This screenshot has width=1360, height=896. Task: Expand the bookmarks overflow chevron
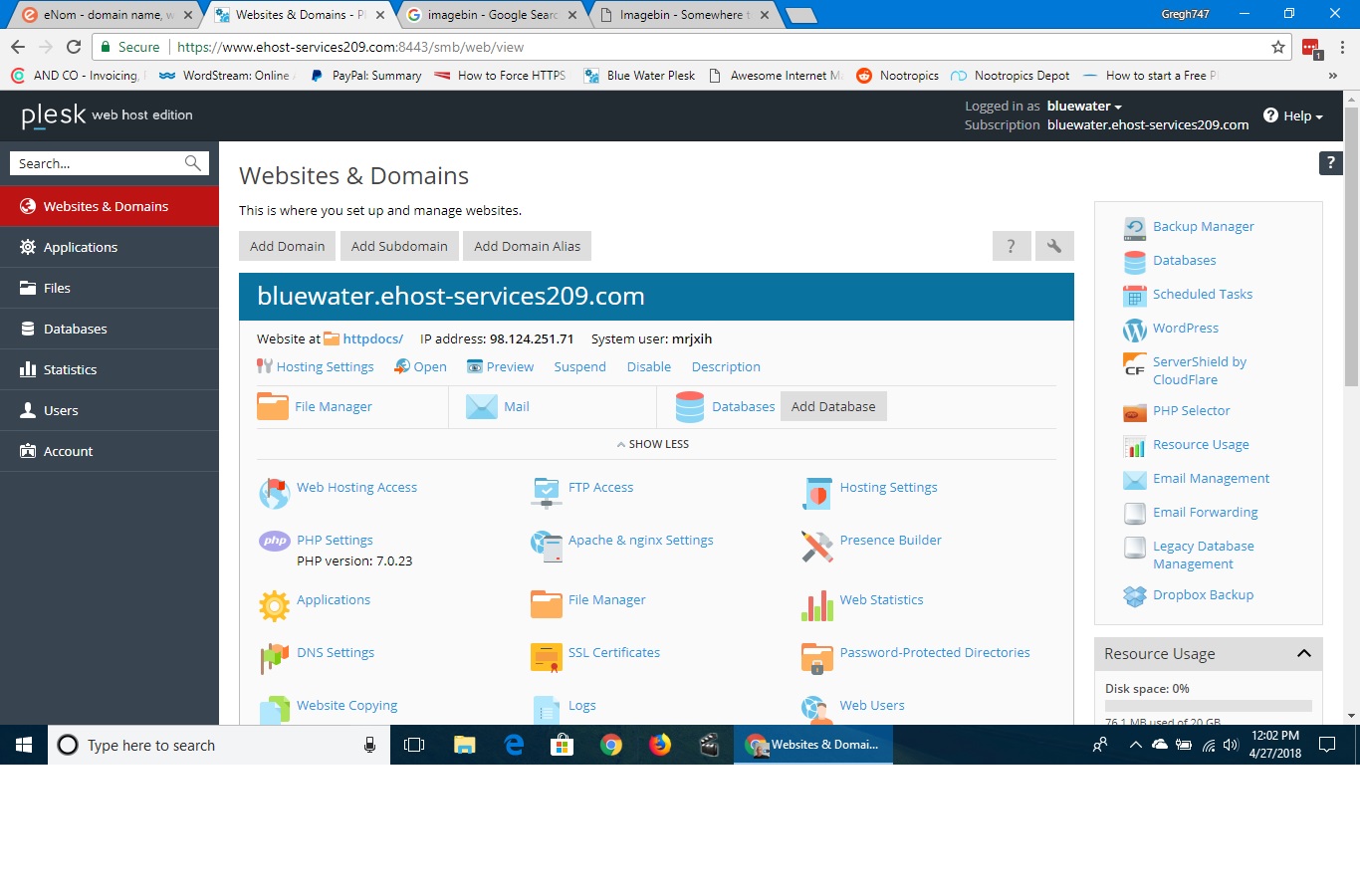coord(1333,76)
